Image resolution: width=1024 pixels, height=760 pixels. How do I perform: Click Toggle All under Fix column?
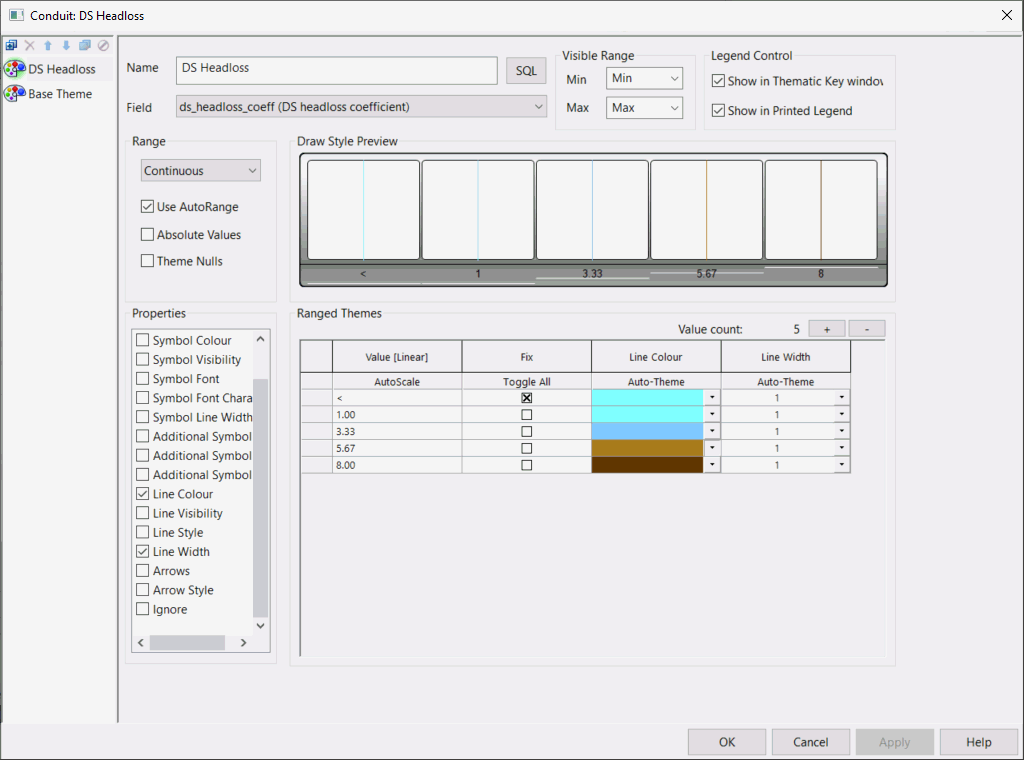coord(526,381)
